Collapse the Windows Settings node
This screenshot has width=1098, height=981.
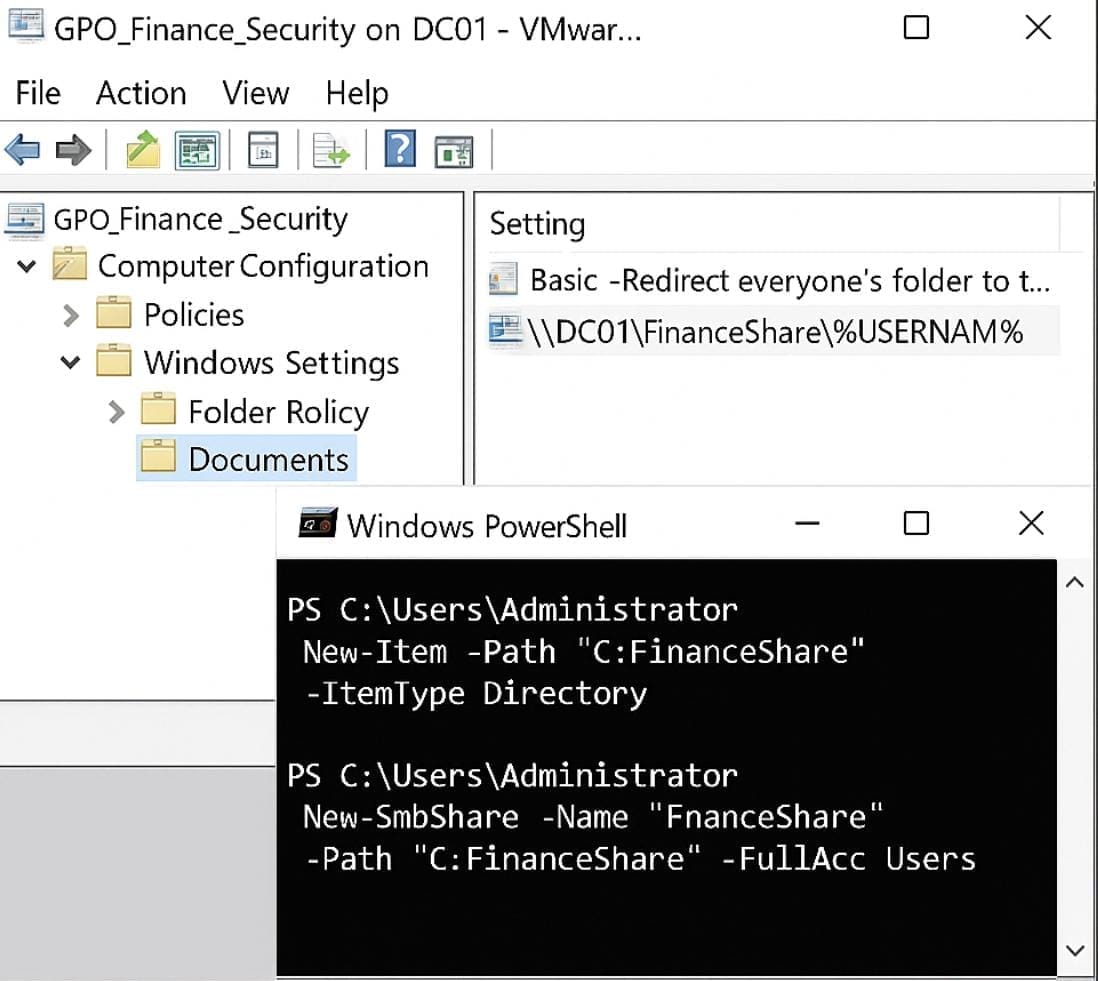pos(71,363)
